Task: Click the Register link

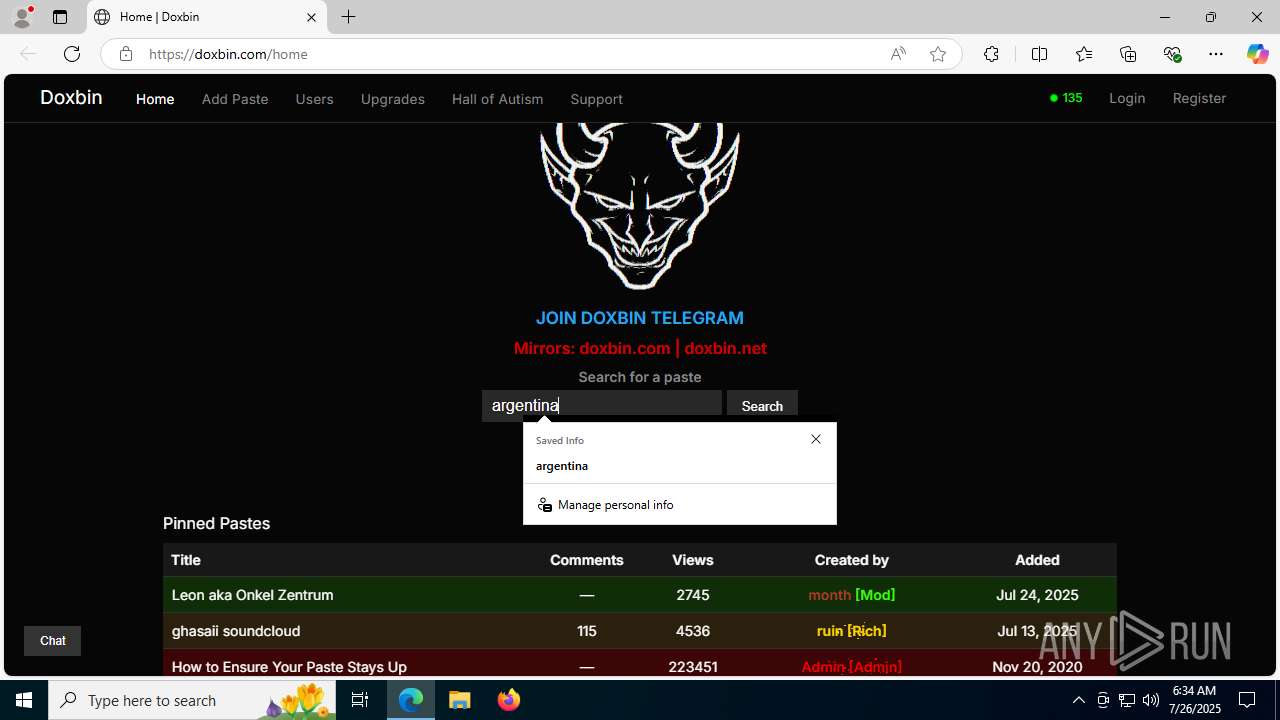Action: click(1199, 98)
